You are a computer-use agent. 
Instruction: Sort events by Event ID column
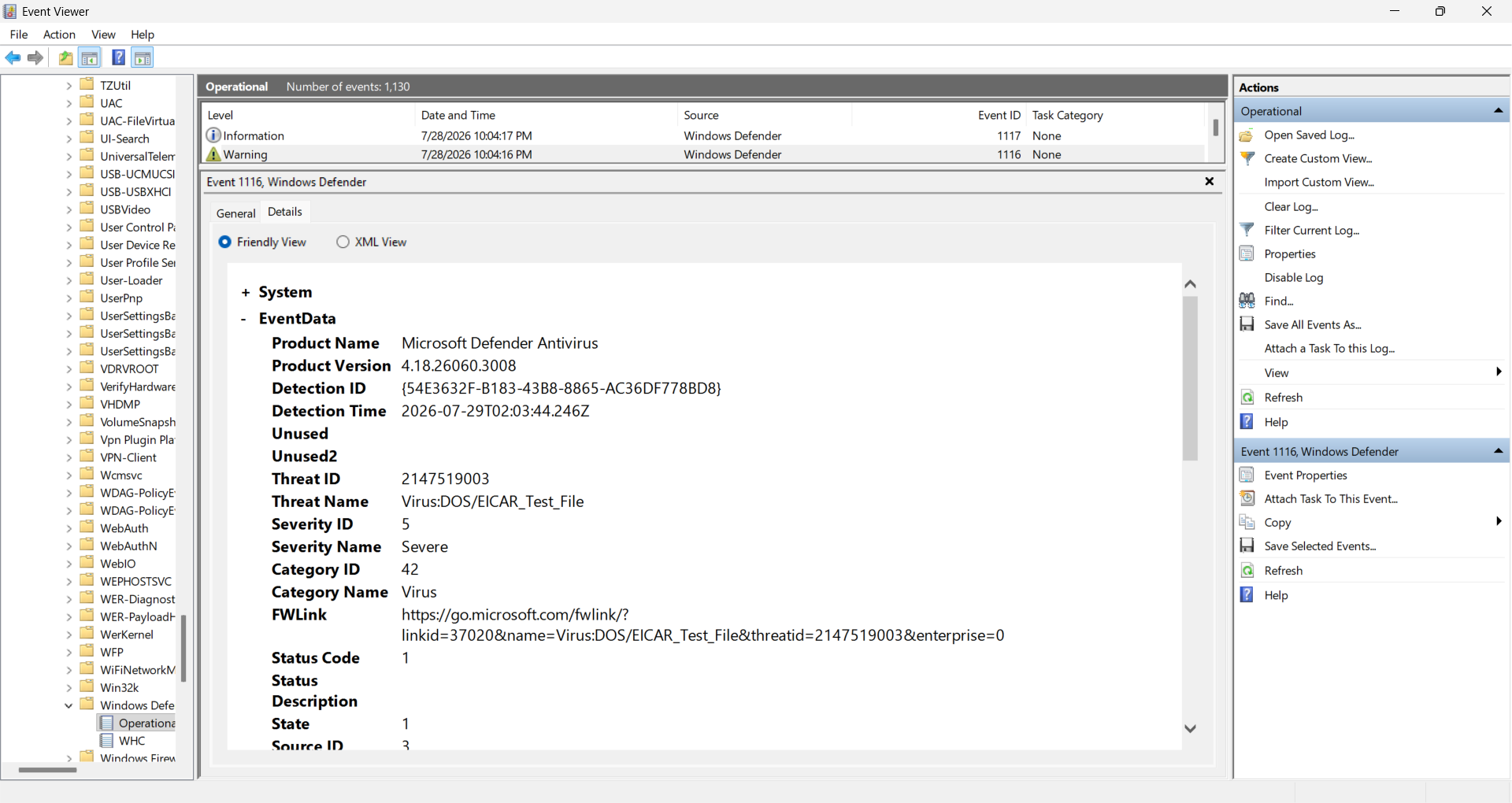pos(939,115)
